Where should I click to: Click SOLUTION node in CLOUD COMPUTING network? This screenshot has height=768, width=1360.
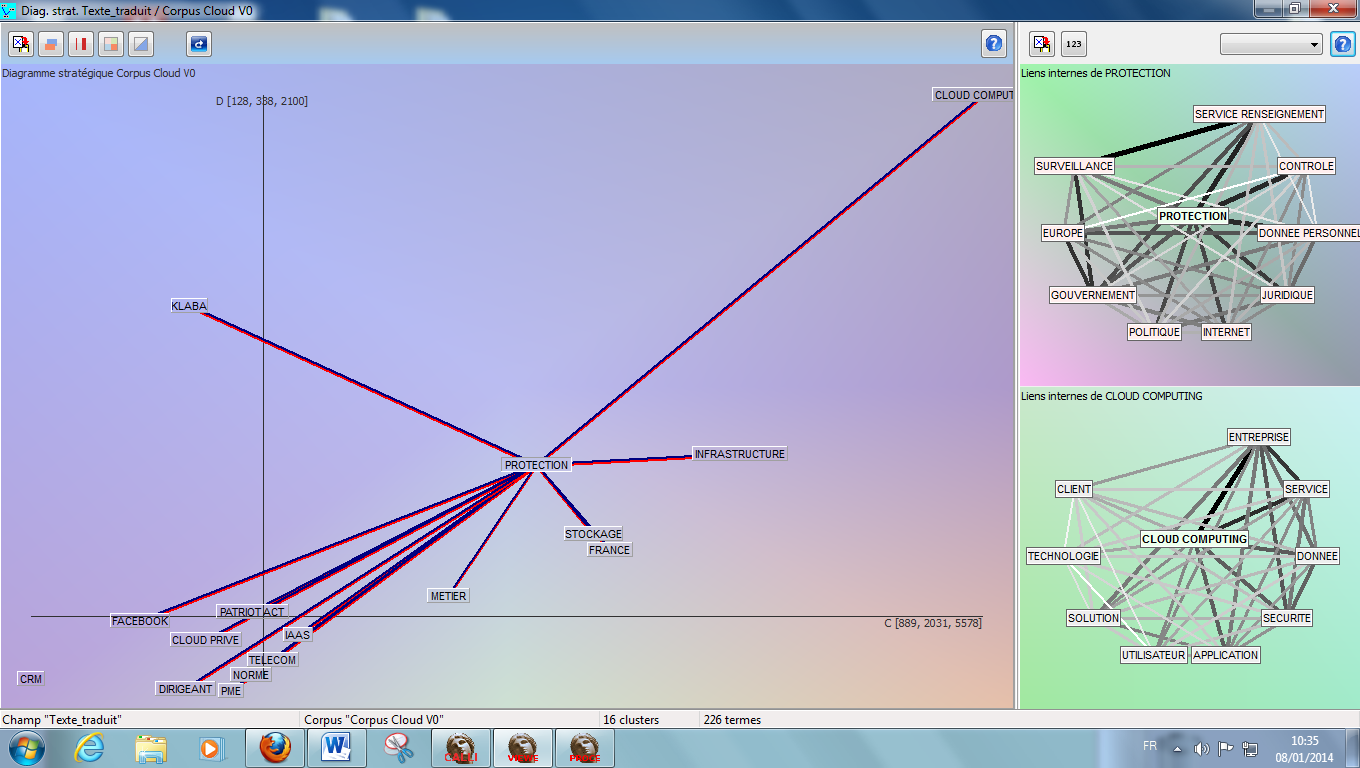point(1093,618)
